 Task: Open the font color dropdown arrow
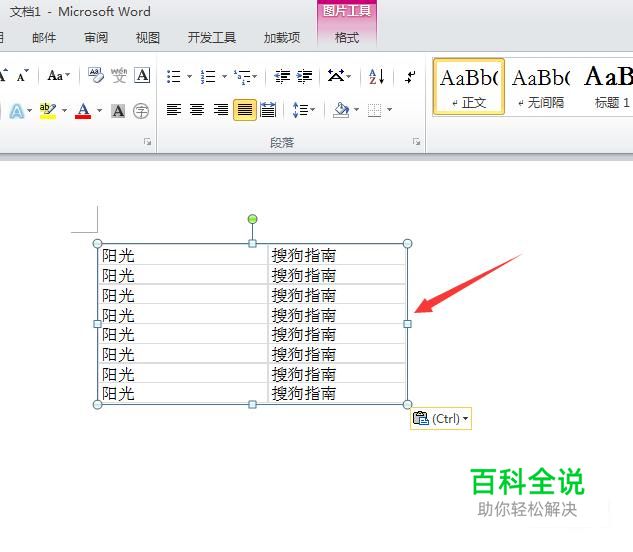[99, 110]
